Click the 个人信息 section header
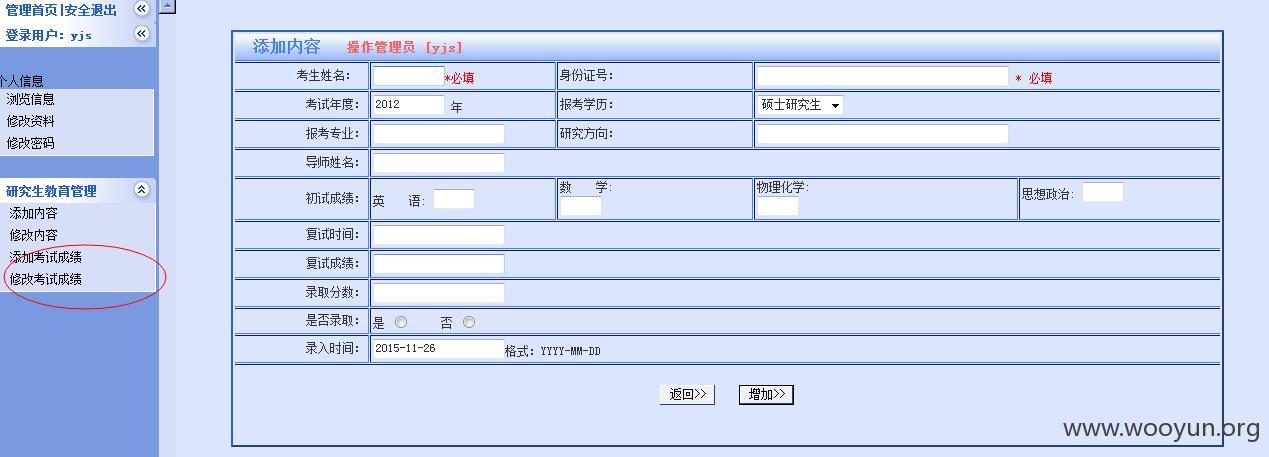 point(21,81)
